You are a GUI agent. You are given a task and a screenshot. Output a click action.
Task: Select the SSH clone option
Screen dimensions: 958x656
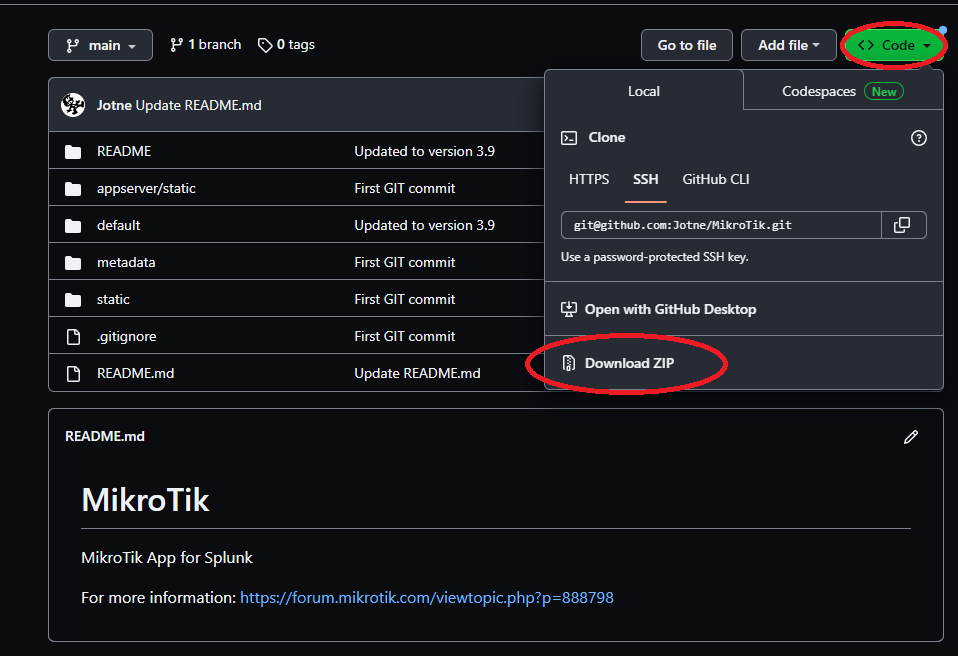645,179
